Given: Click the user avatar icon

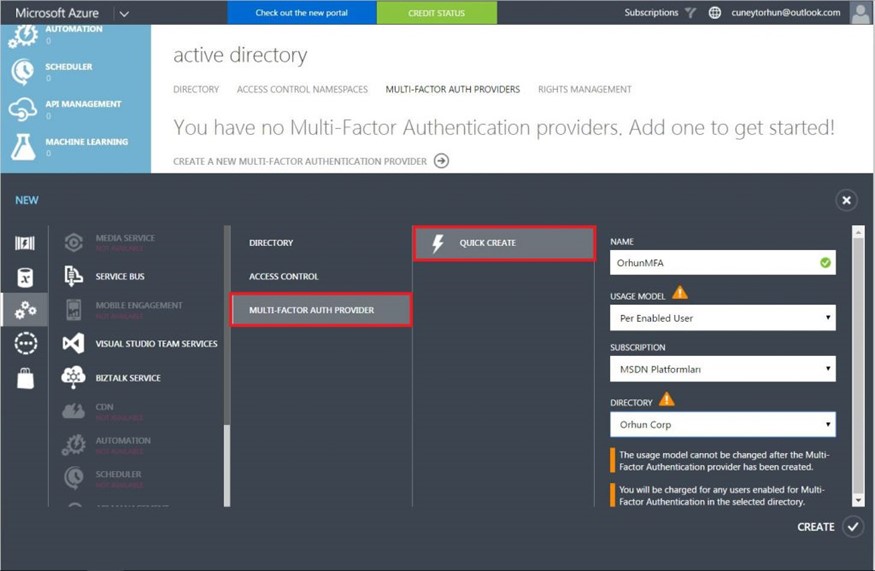Looking at the screenshot, I should (x=860, y=13).
